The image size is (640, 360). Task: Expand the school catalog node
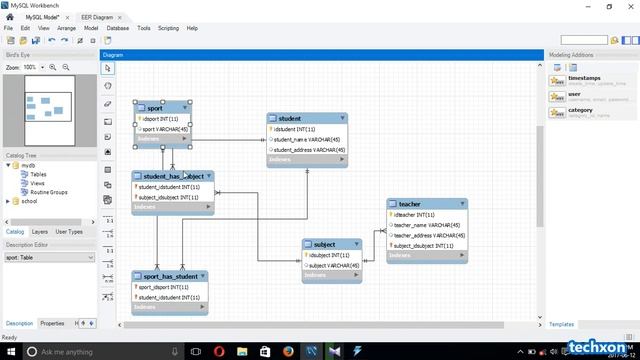click(8, 201)
